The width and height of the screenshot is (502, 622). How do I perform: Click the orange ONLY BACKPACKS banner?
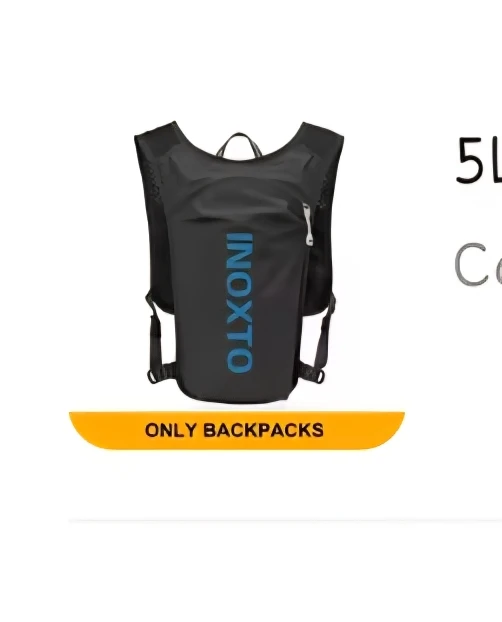[x=237, y=430]
